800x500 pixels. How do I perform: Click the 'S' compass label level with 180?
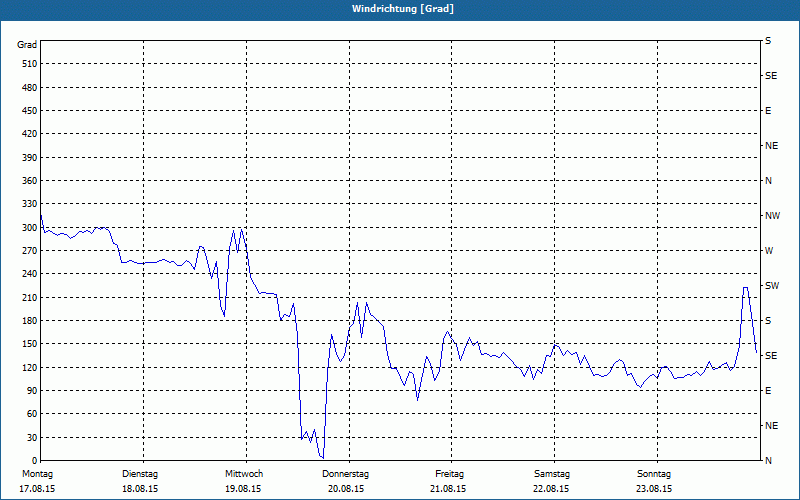(x=768, y=321)
